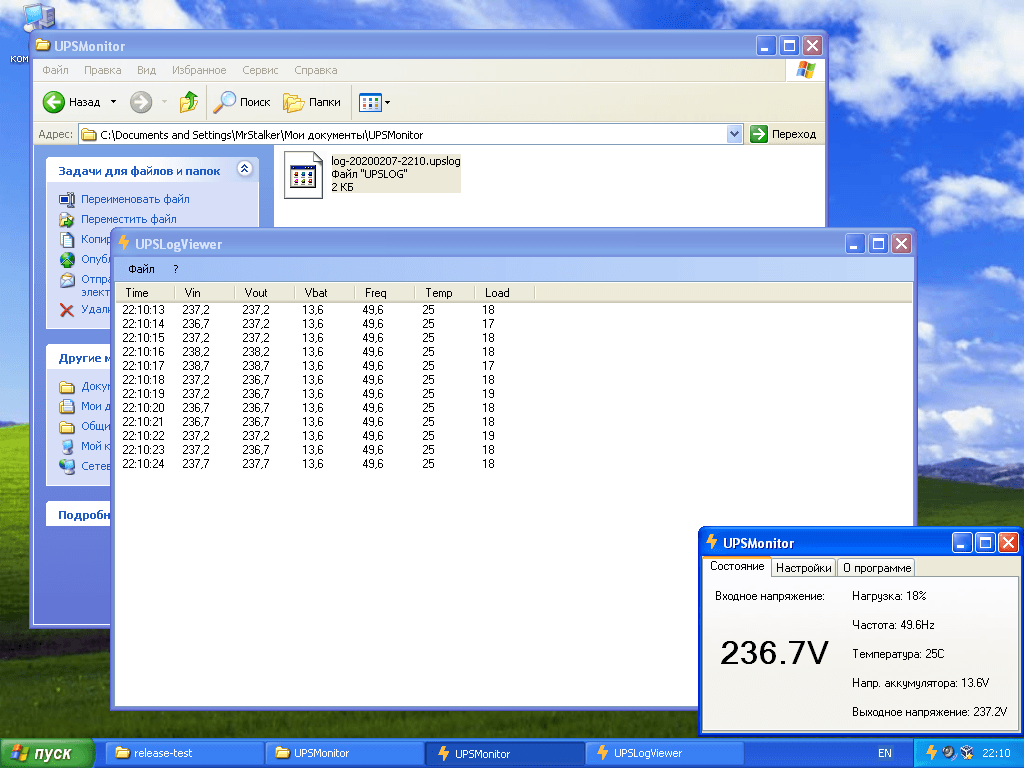This screenshot has width=1024, height=768.
Task: Click the Start (пуск) button
Action: 47,753
